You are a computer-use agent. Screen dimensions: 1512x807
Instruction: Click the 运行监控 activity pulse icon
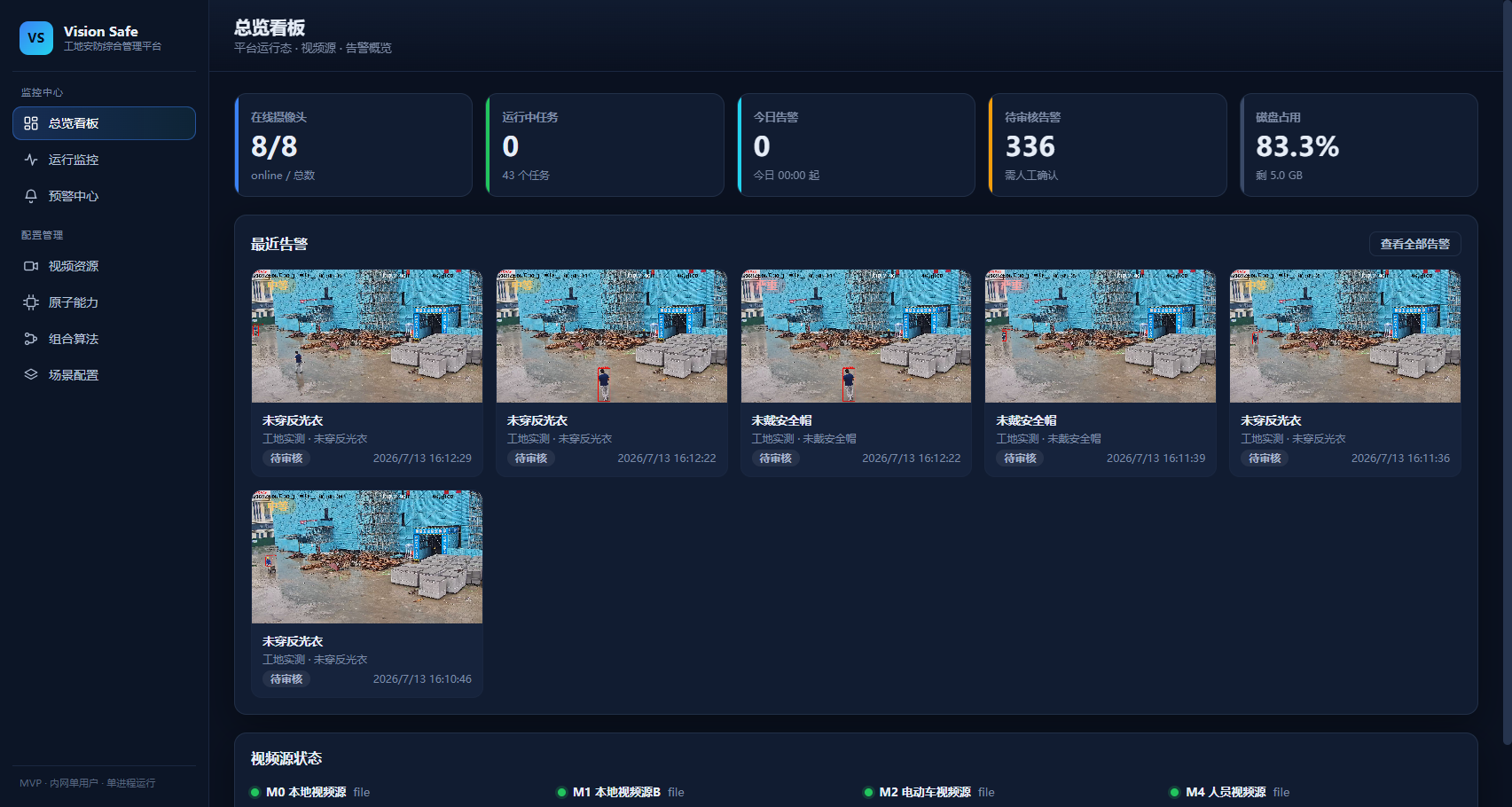[x=31, y=160]
